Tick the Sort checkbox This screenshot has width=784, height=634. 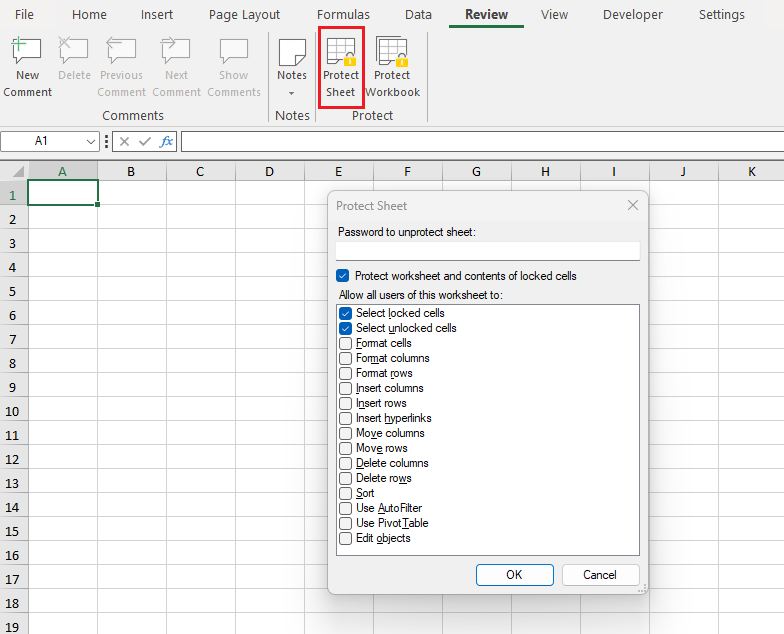click(x=346, y=494)
